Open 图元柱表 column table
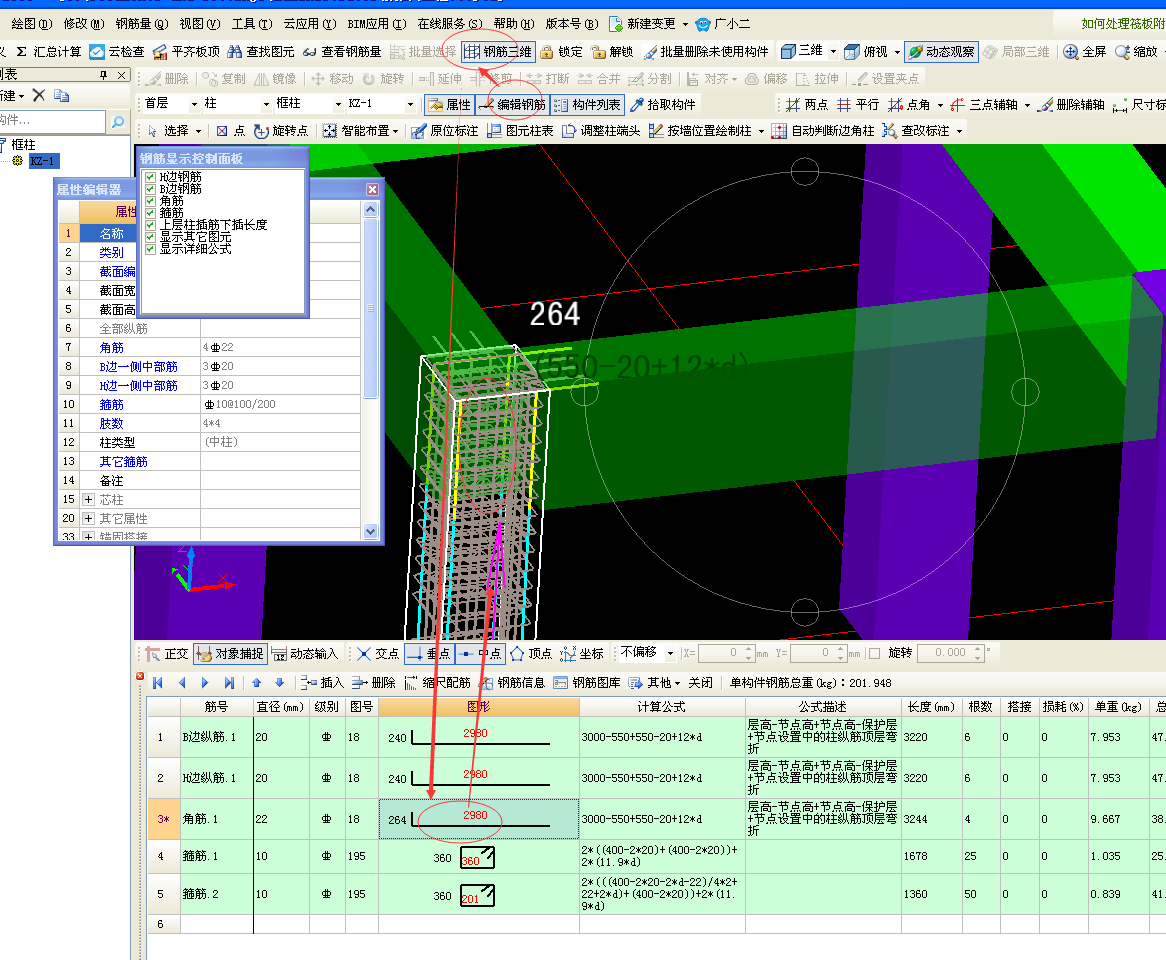Viewport: 1166px width, 960px height. 520,131
